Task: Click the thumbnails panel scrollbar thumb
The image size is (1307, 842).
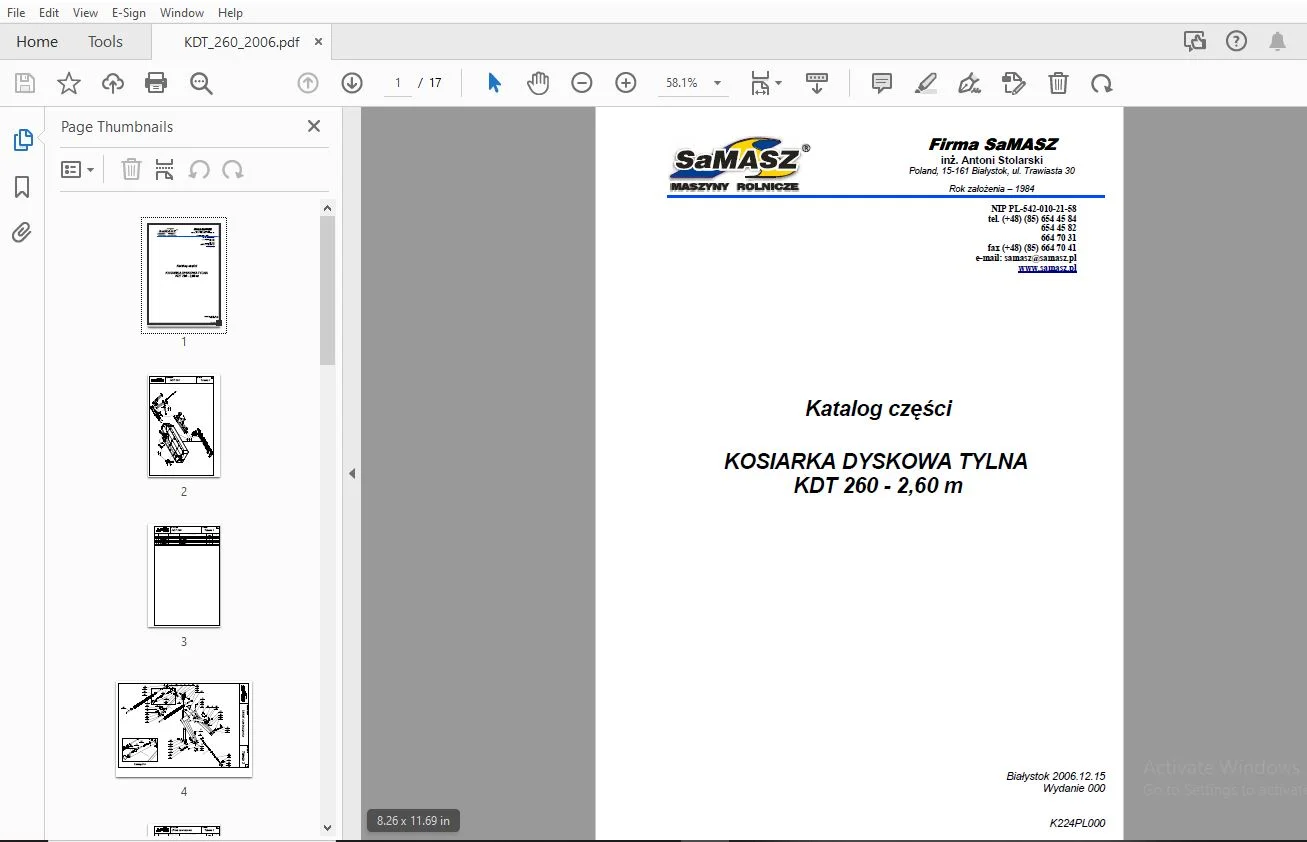Action: tap(327, 290)
